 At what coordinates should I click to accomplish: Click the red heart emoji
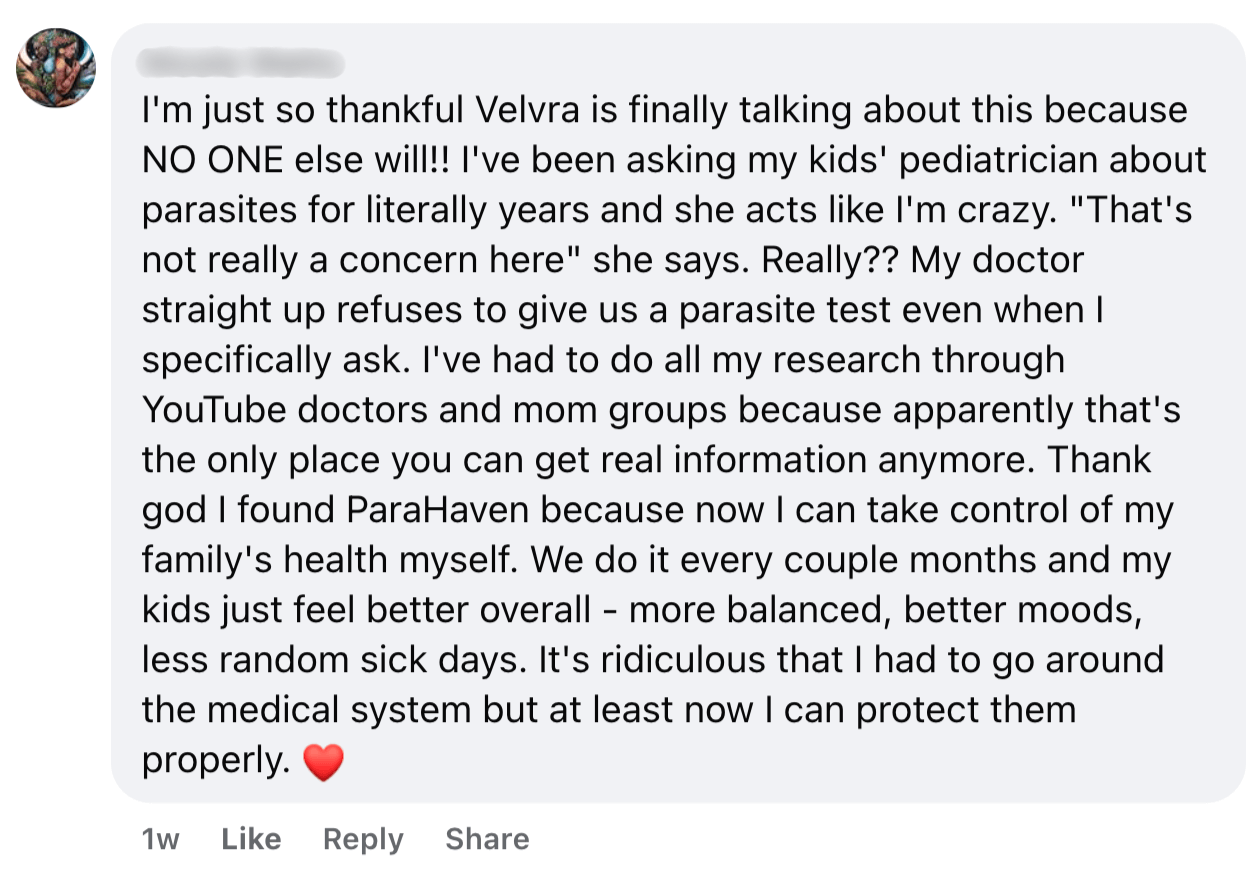(x=322, y=764)
